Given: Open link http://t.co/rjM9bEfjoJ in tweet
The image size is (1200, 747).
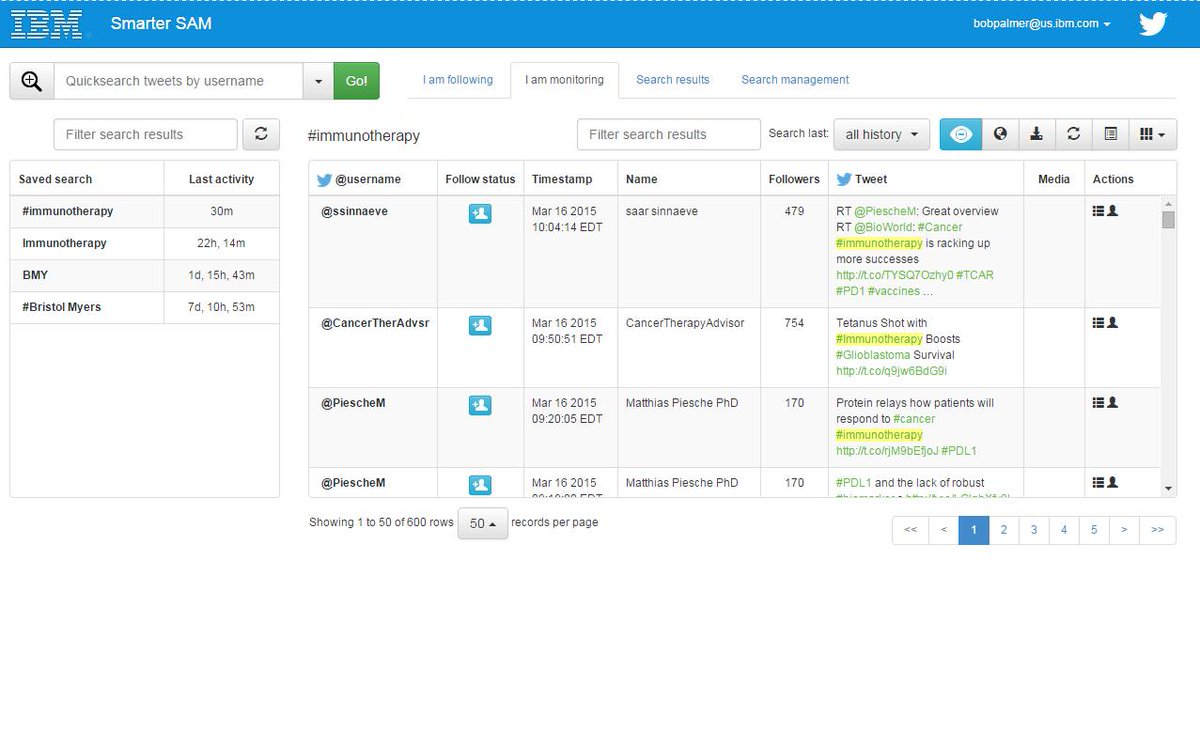Looking at the screenshot, I should click(x=887, y=451).
